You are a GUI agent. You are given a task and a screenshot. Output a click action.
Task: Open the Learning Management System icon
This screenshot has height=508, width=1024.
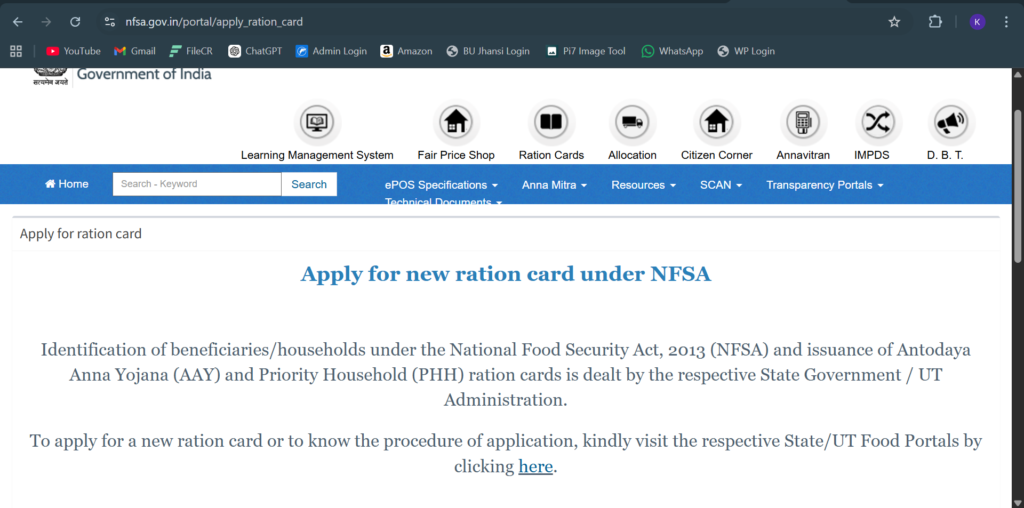[318, 123]
